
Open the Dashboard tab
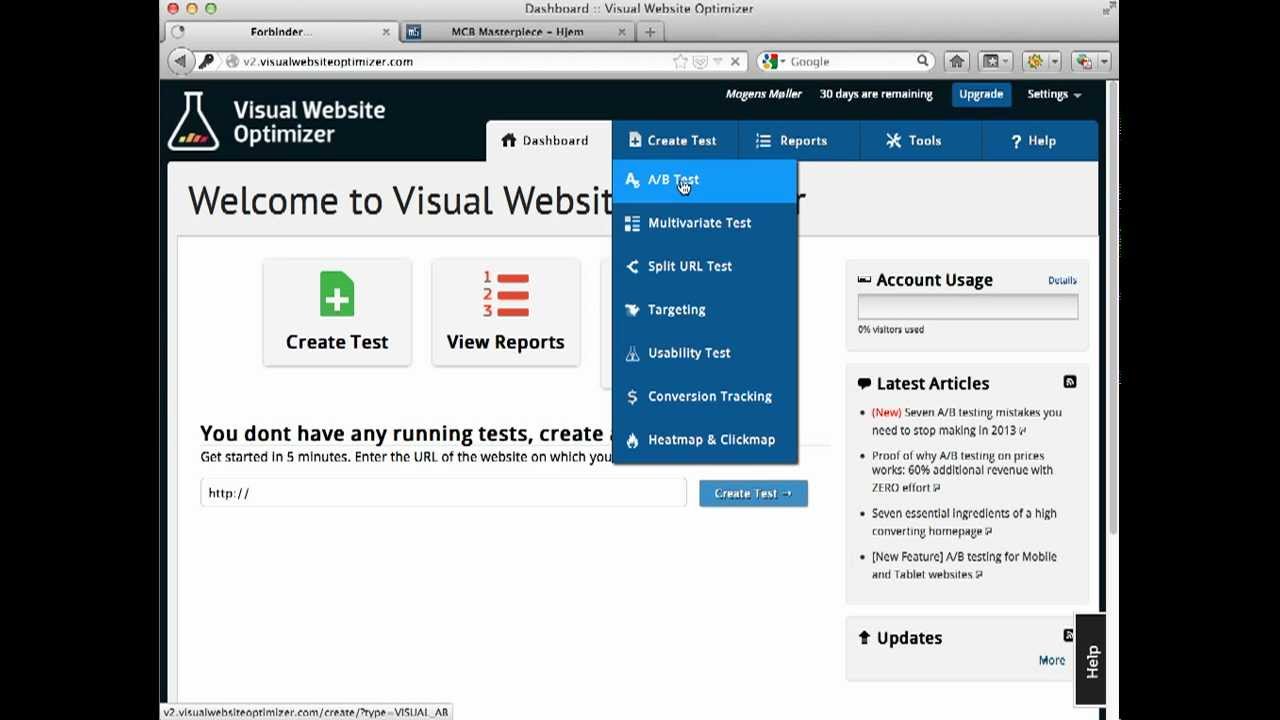(x=548, y=141)
